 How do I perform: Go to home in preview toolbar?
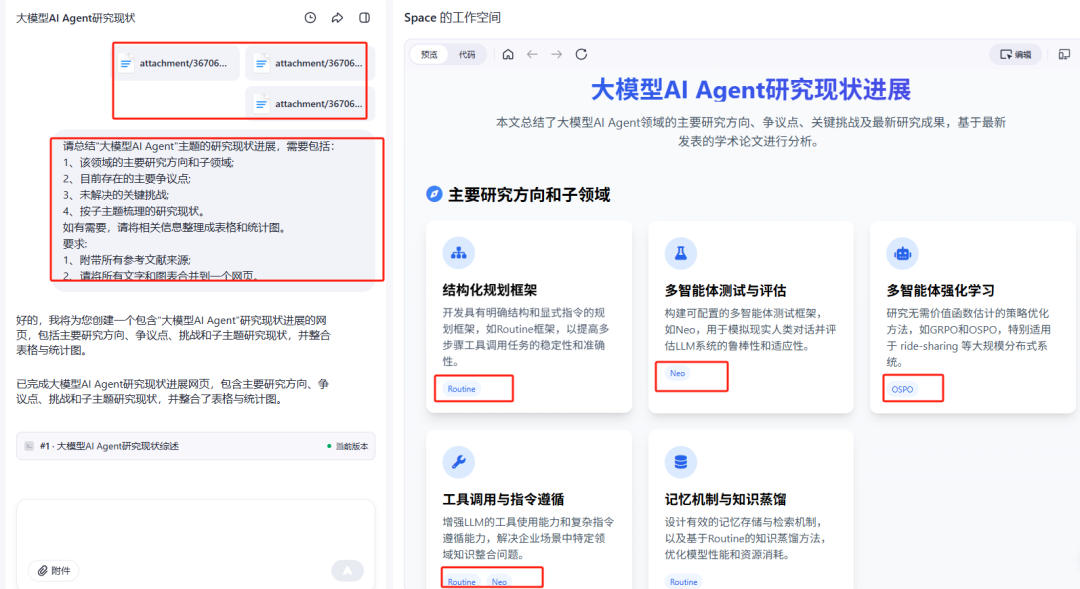click(508, 54)
